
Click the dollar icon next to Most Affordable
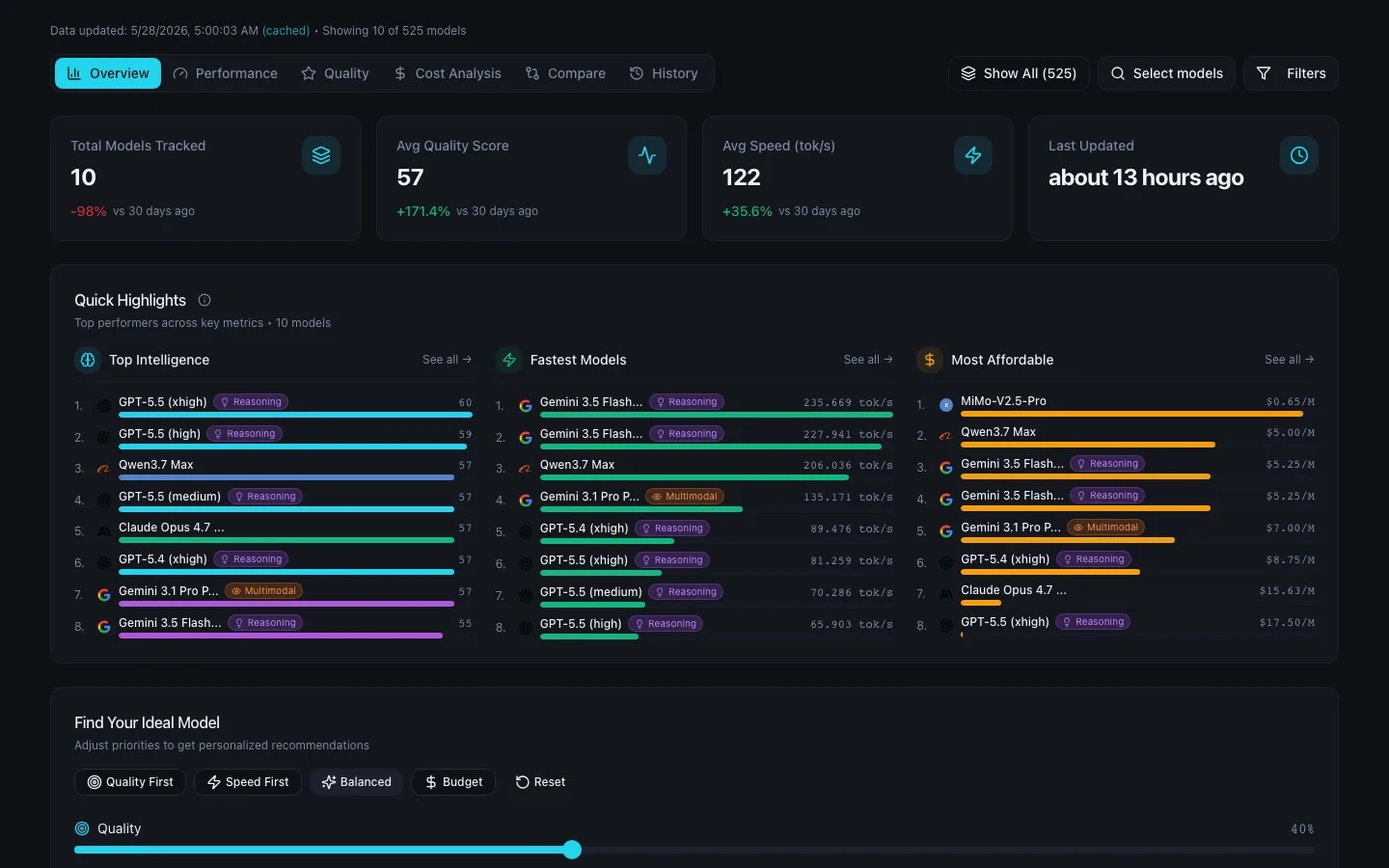pyautogui.click(x=930, y=360)
